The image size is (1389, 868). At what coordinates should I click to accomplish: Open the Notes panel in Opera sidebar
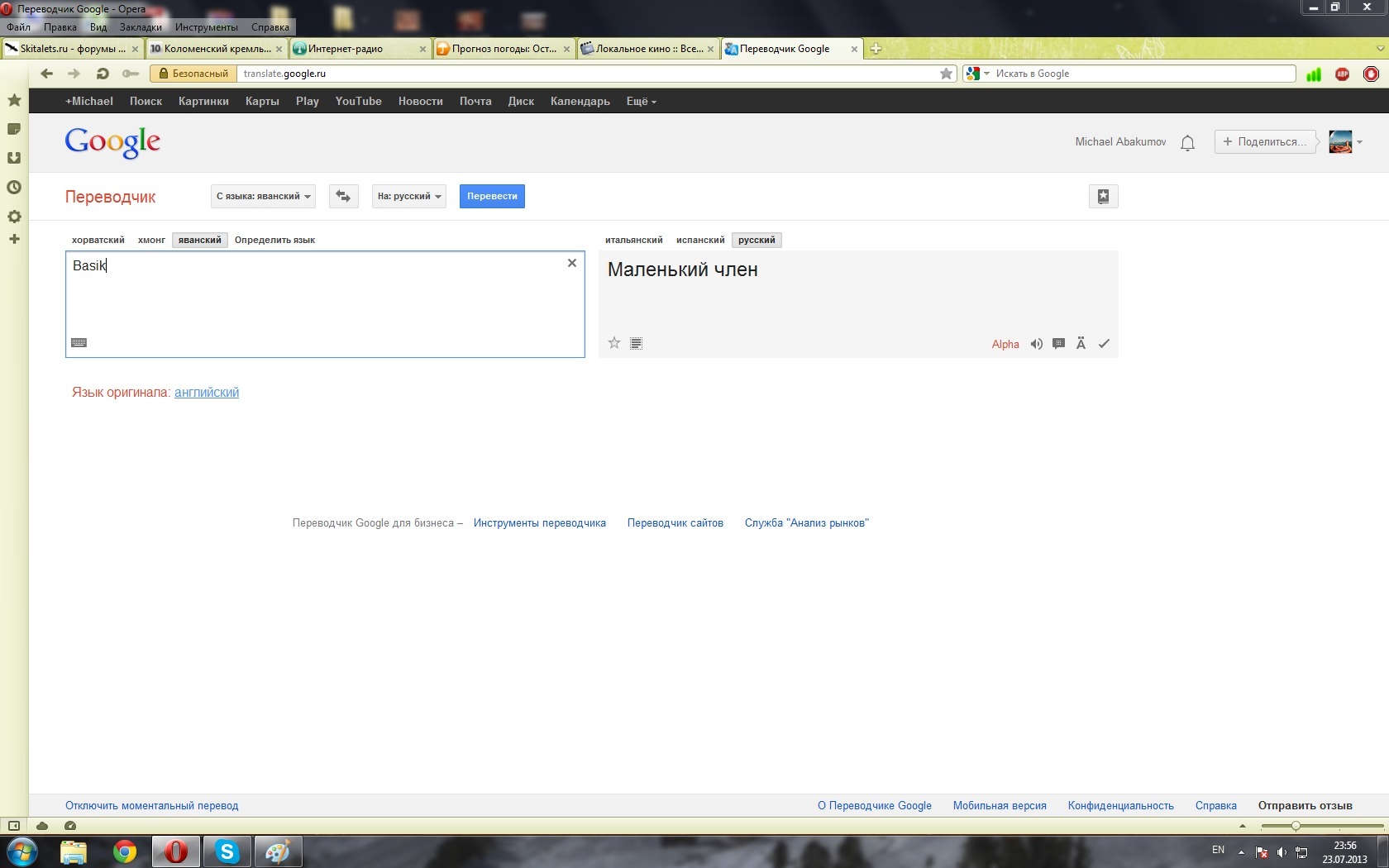tap(14, 129)
